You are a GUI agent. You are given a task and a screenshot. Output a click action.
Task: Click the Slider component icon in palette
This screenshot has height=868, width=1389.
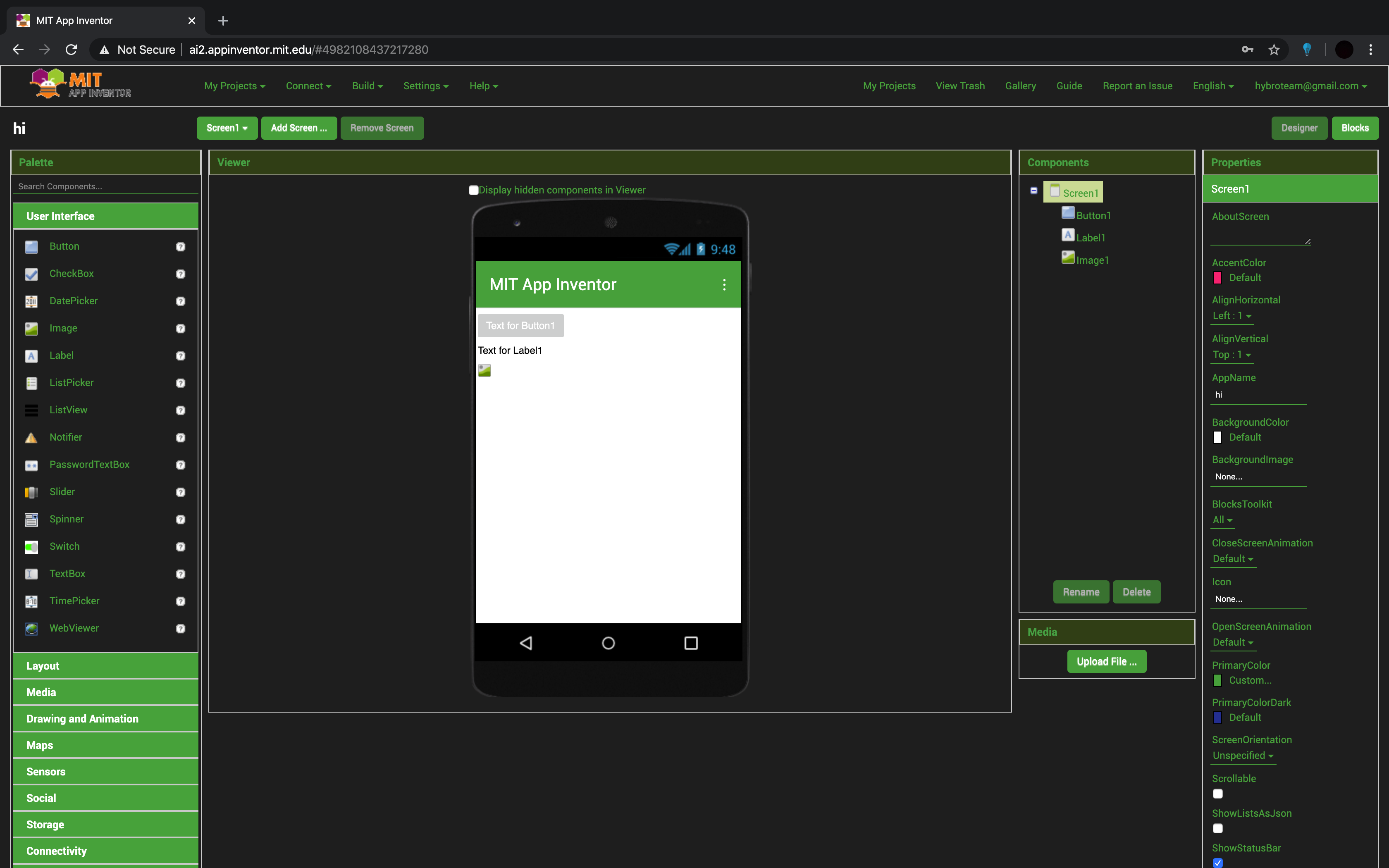point(31,491)
